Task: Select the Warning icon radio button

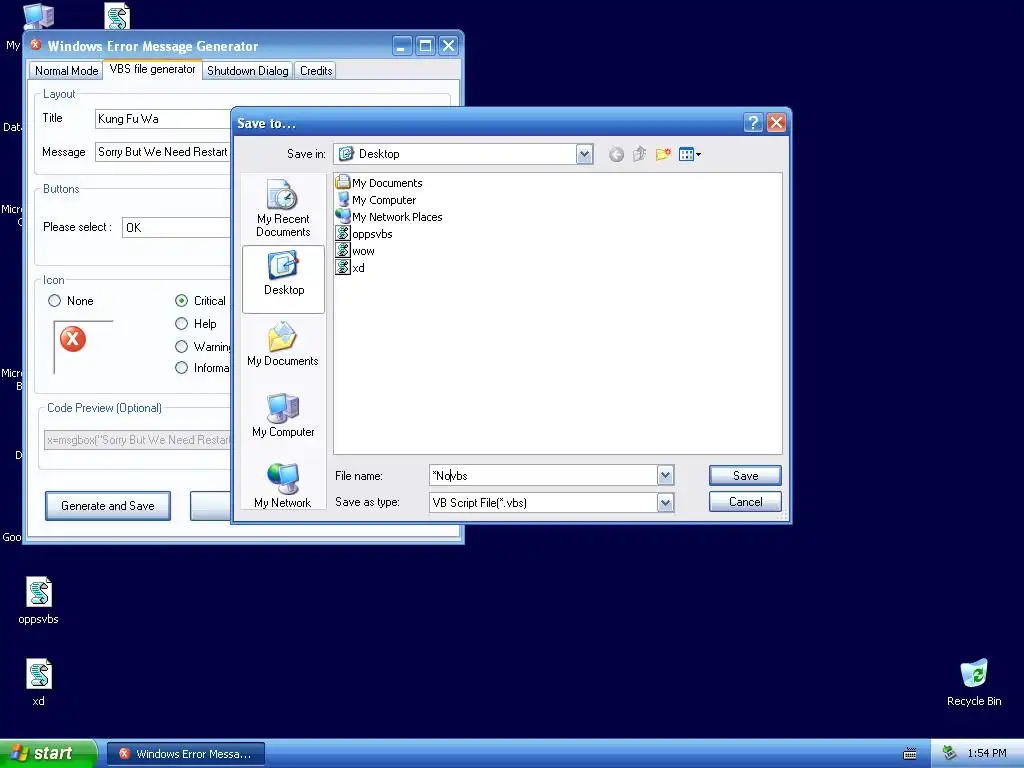Action: click(182, 346)
